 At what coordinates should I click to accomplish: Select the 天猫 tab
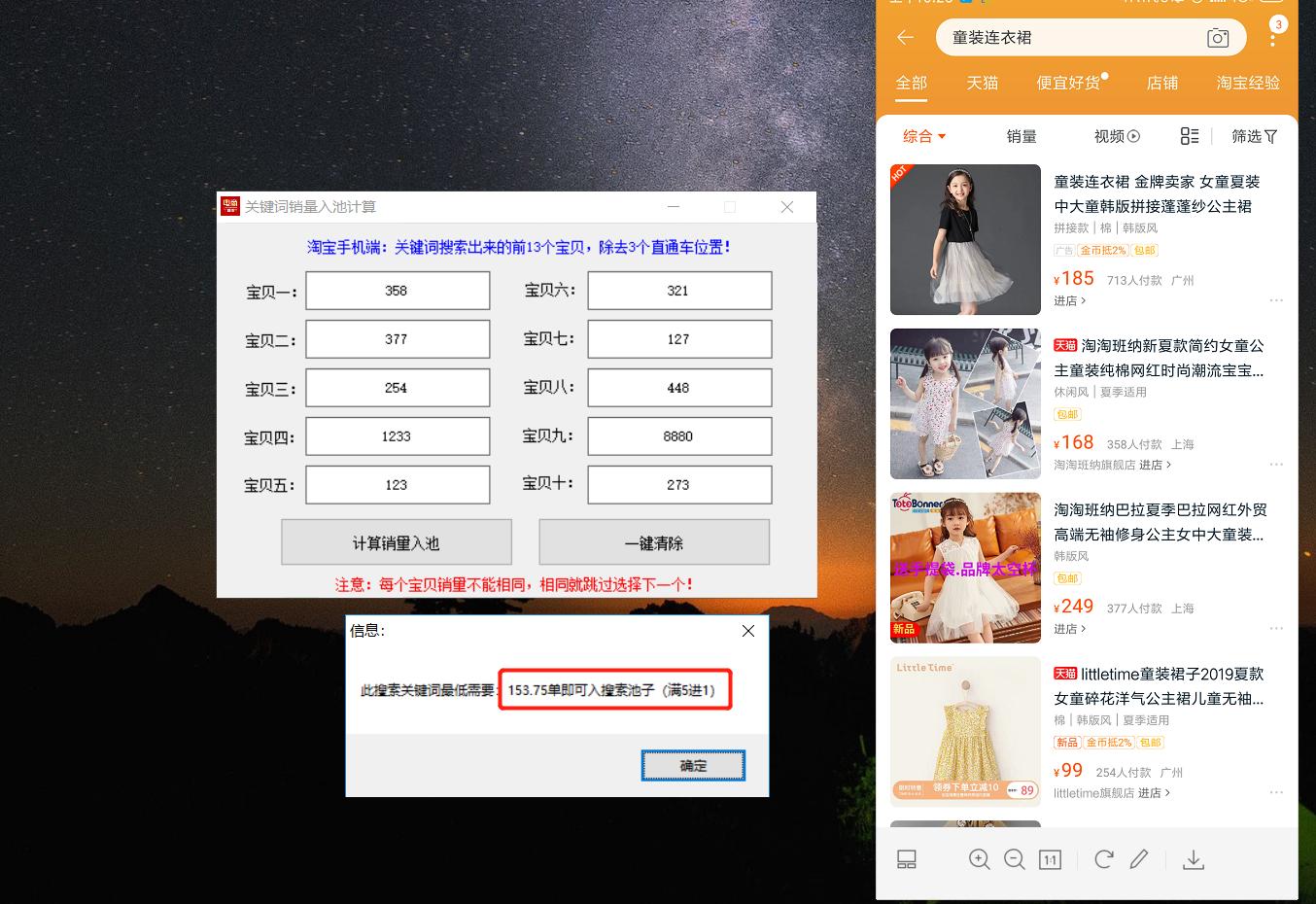(x=983, y=84)
